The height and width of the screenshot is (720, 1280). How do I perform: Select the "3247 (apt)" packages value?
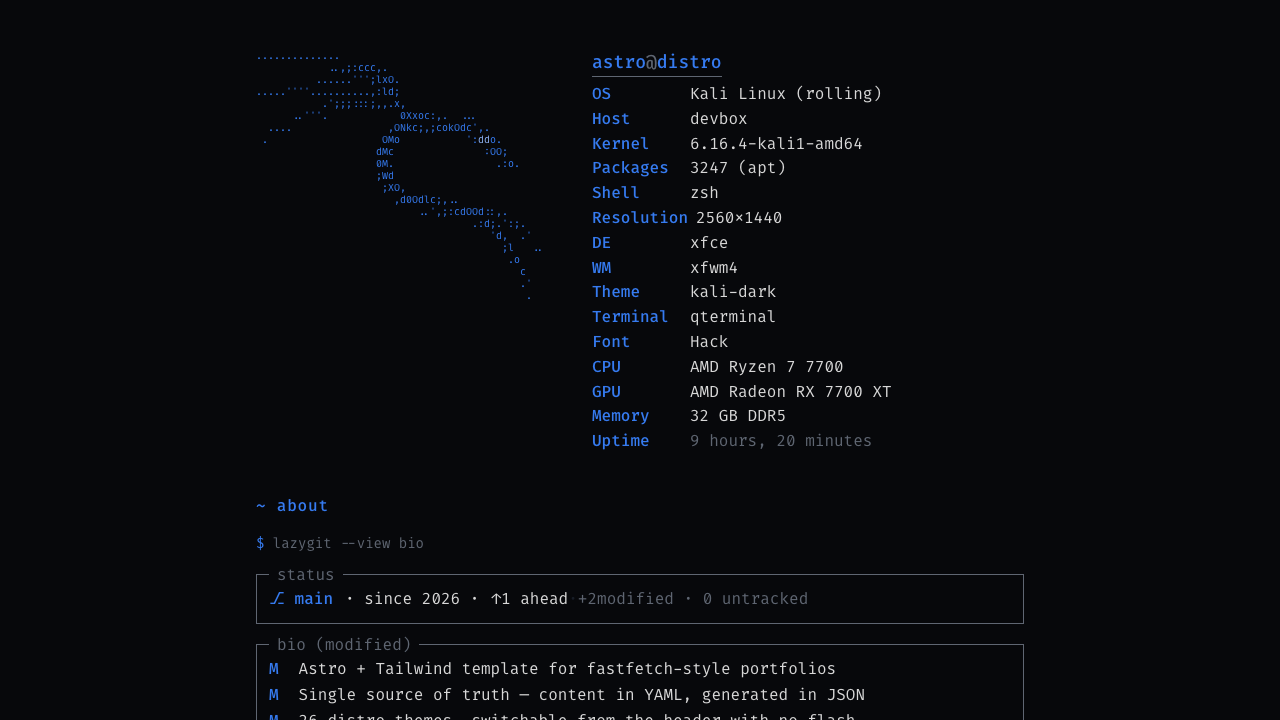[x=738, y=168]
